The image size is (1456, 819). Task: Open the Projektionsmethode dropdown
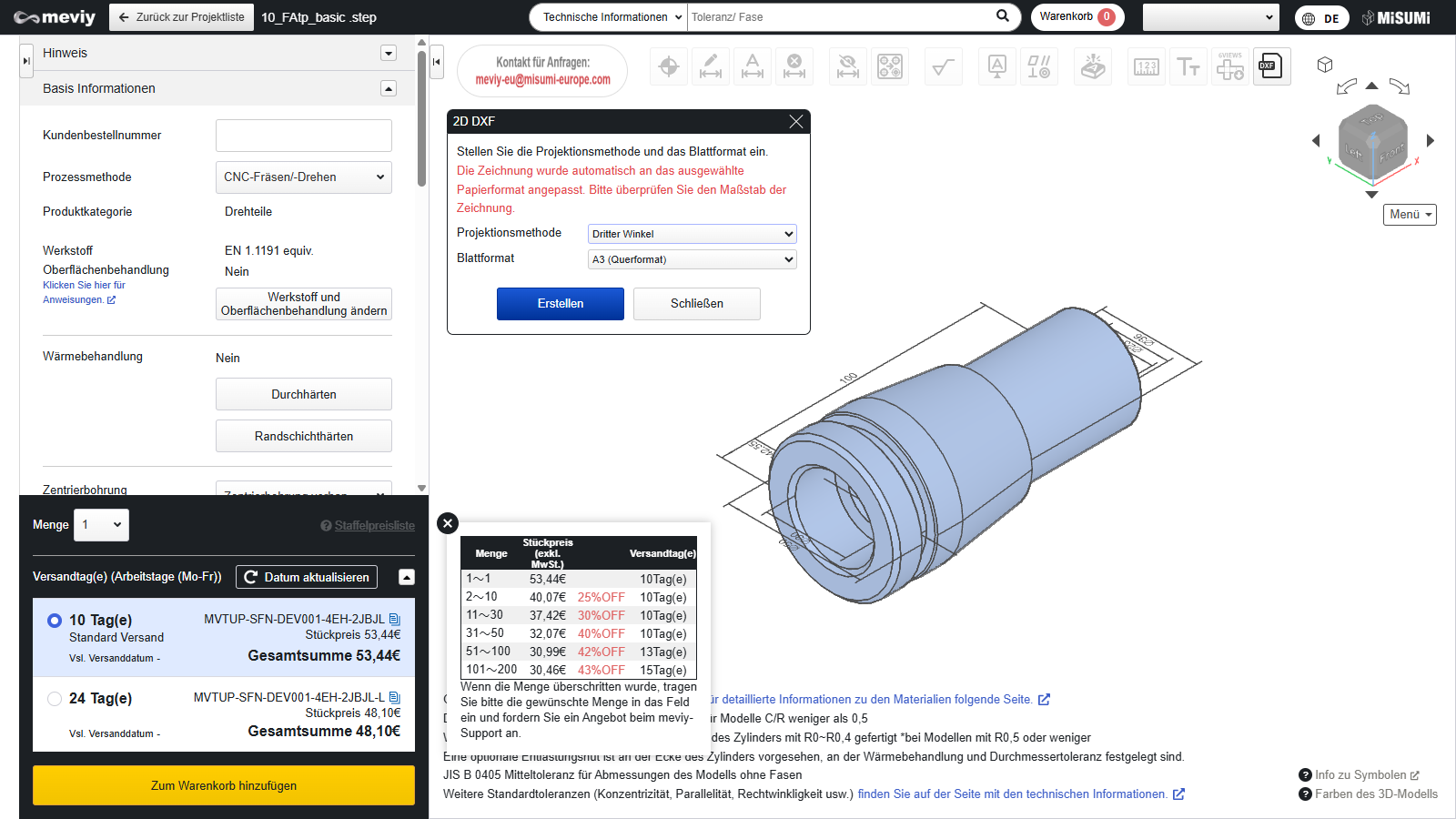pyautogui.click(x=692, y=234)
